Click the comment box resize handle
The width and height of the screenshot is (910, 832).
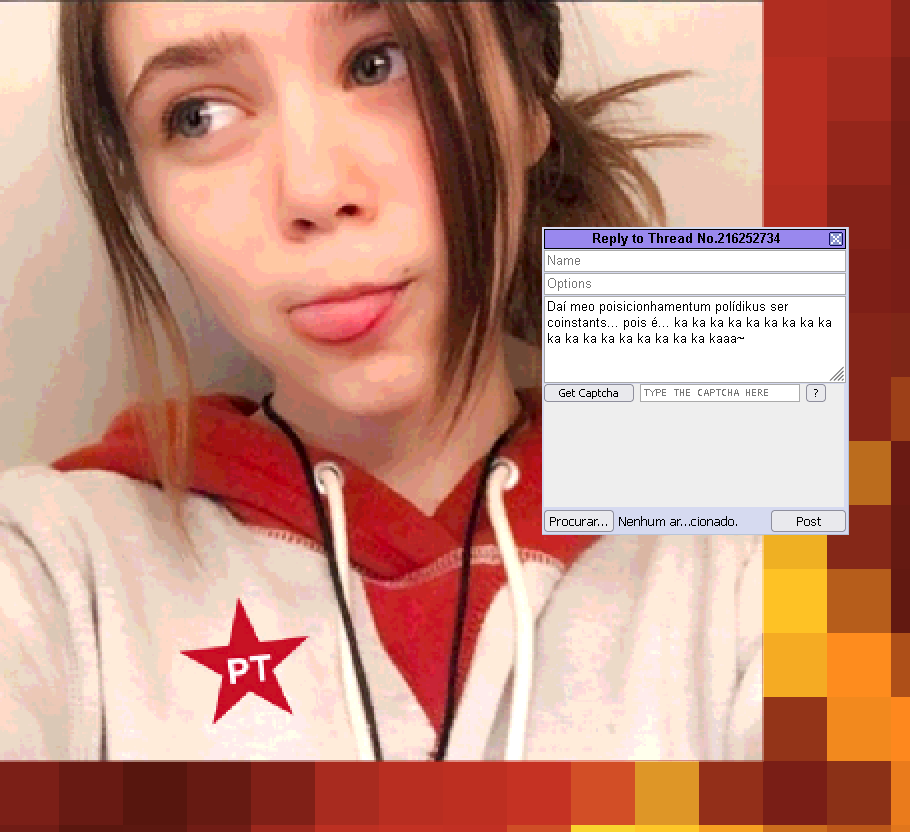click(837, 374)
